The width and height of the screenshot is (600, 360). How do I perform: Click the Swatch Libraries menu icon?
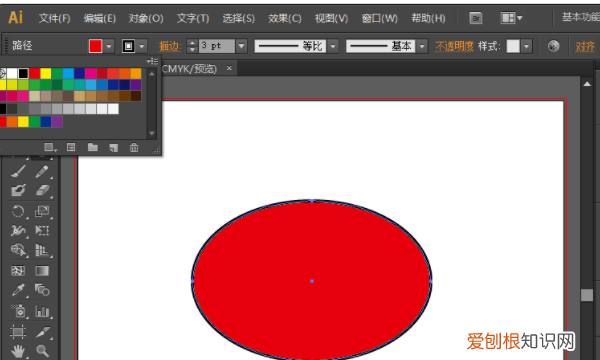point(50,147)
